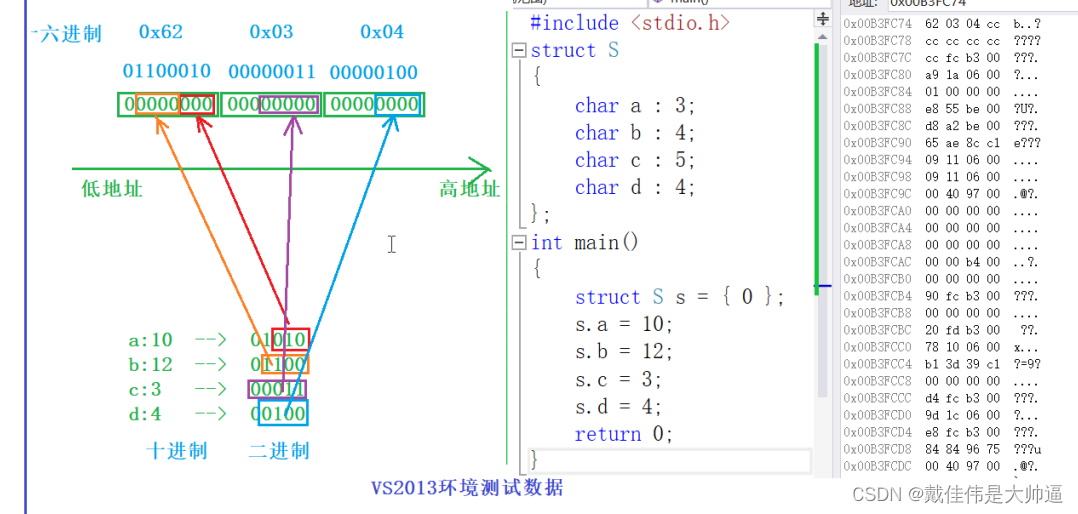Viewport: 1078px width, 514px height.
Task: Select memory row 0x00B3FCD4
Action: (943, 432)
